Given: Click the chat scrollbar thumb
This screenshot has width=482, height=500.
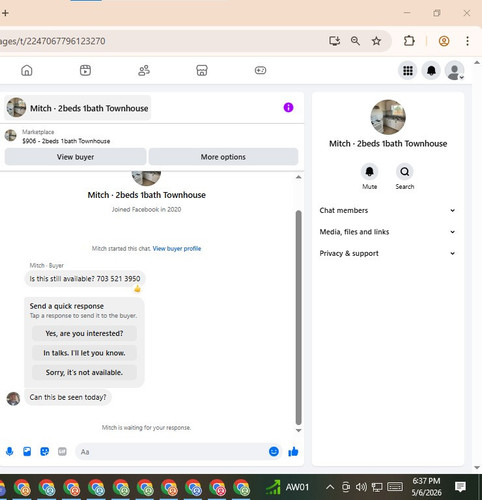Looking at the screenshot, I should click(299, 317).
